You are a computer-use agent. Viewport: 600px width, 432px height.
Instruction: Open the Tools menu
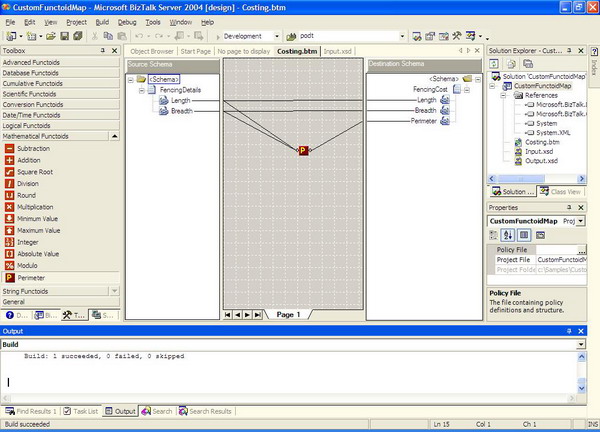coord(153,22)
